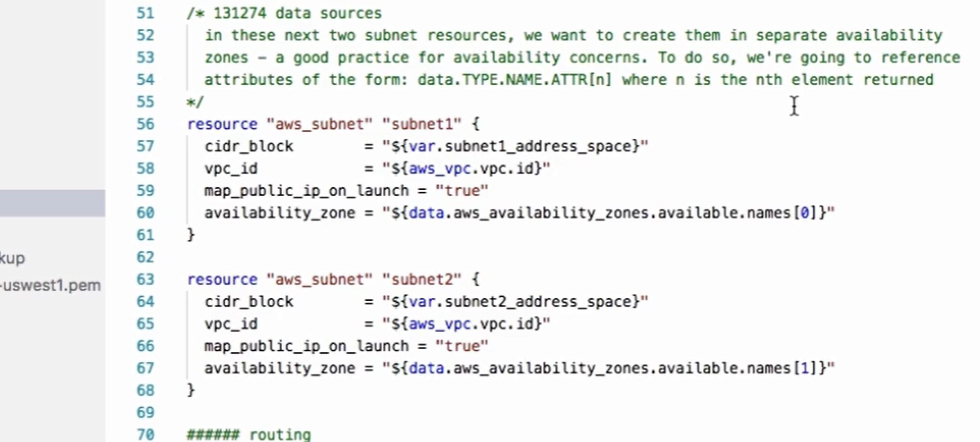Click the "names[0]" index expression
Viewport: 980px width, 442px height.
[x=782, y=213]
